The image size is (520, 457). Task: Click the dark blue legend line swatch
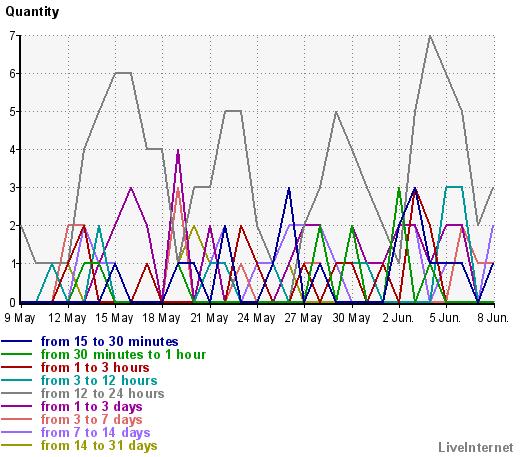click(x=17, y=341)
